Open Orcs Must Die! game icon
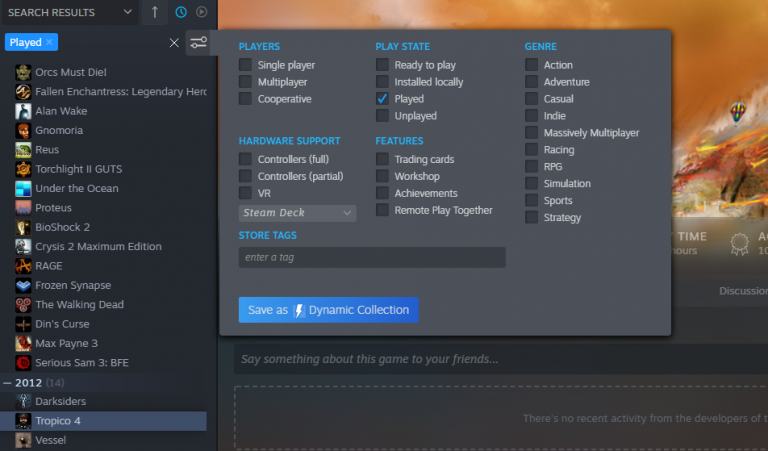The width and height of the screenshot is (768, 451). (x=23, y=72)
